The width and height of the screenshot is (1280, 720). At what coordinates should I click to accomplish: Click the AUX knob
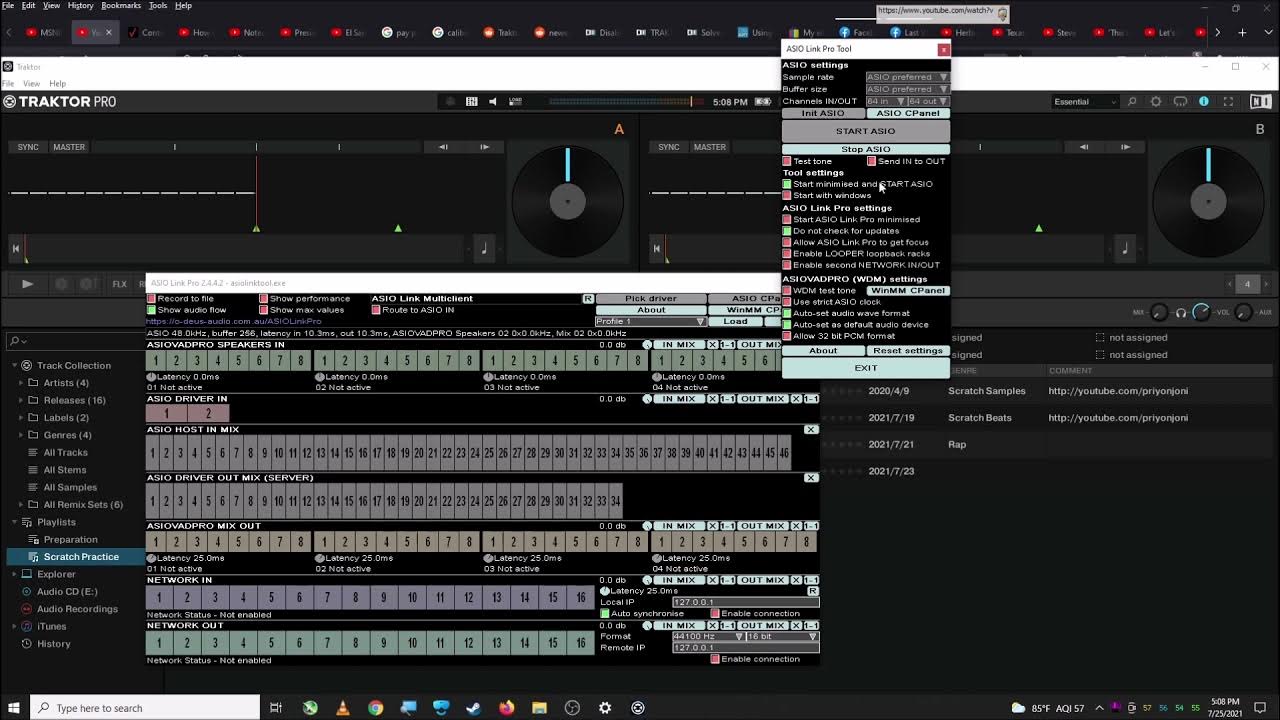click(1244, 313)
